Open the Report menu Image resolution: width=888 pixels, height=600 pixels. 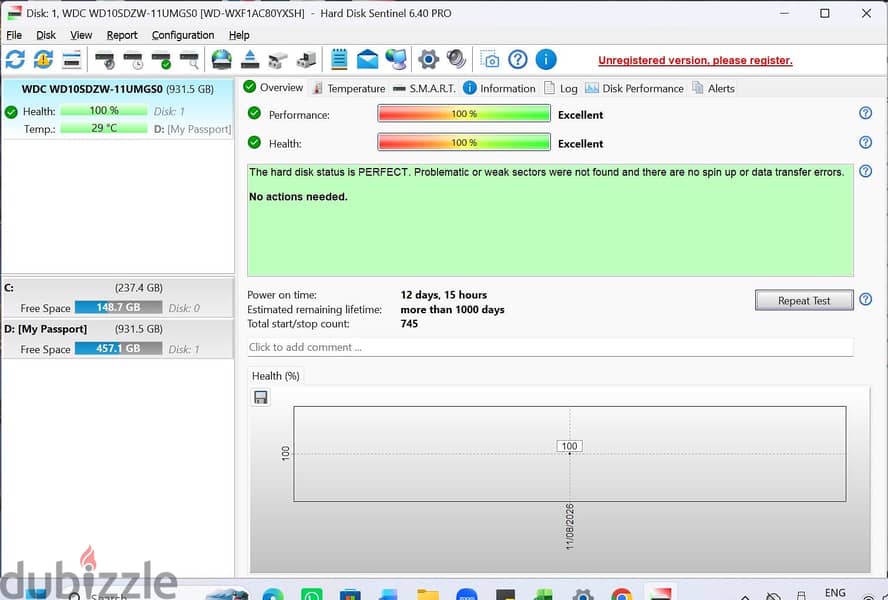122,35
